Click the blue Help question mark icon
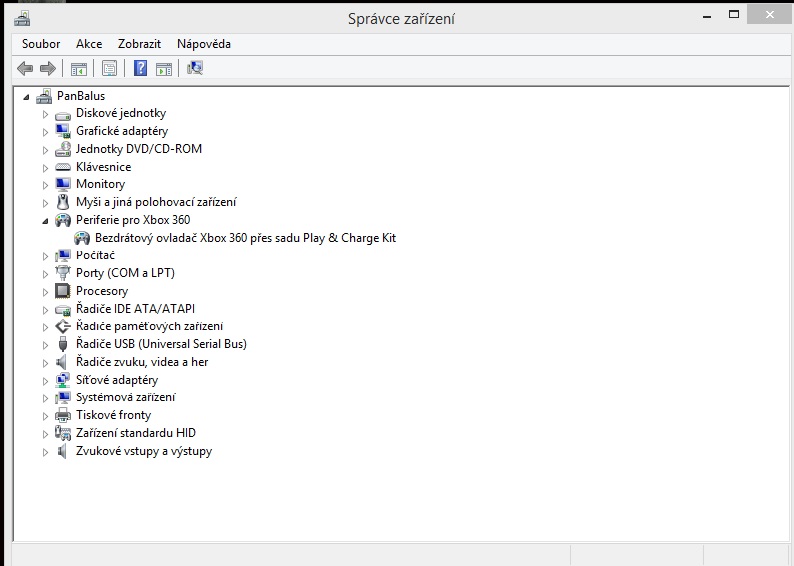794x566 pixels. [141, 68]
